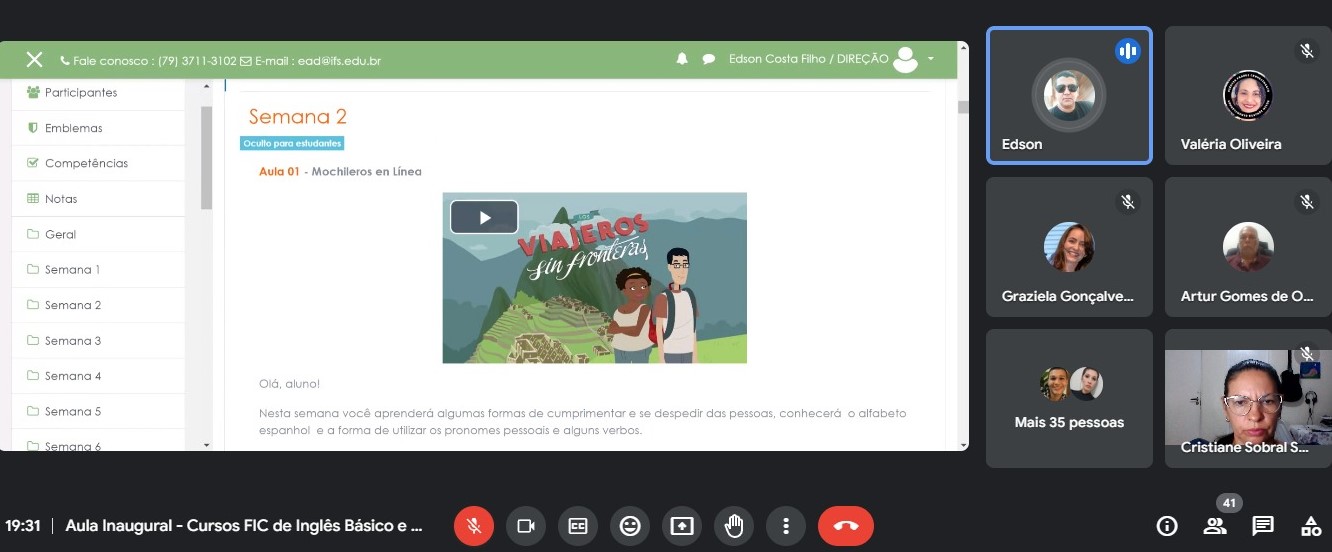Click the Viajeros sin fronteras video thumbnail
The image size is (1332, 552).
pyautogui.click(x=594, y=277)
